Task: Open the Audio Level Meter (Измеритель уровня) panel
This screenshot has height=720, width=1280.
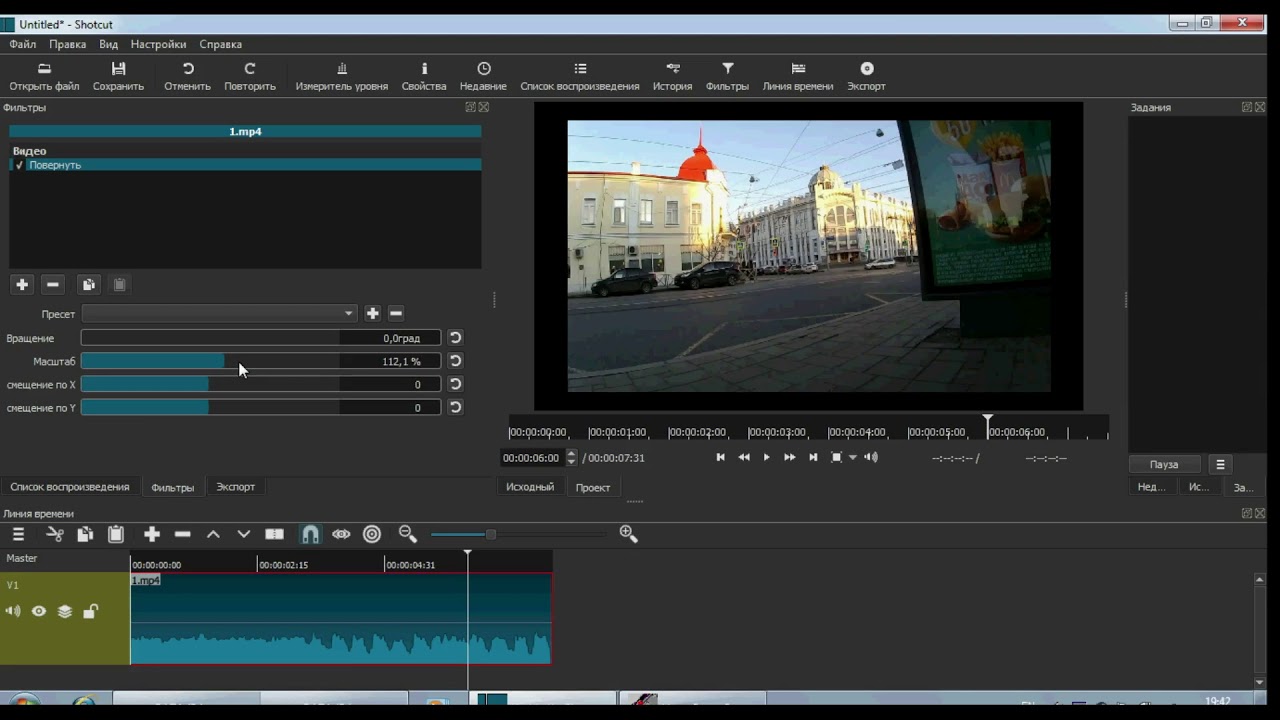Action: click(342, 69)
